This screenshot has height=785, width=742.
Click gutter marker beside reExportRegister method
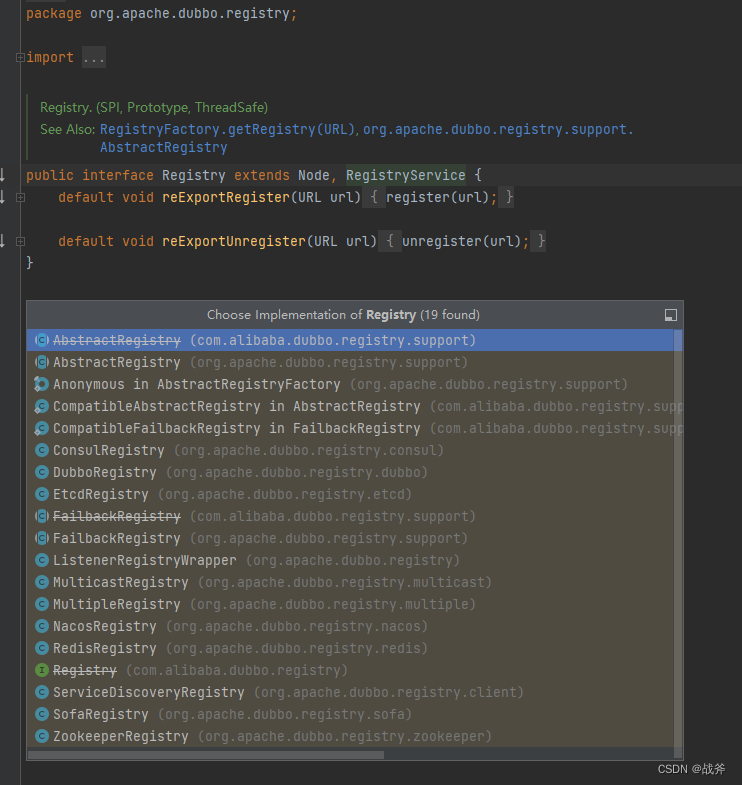[3, 197]
